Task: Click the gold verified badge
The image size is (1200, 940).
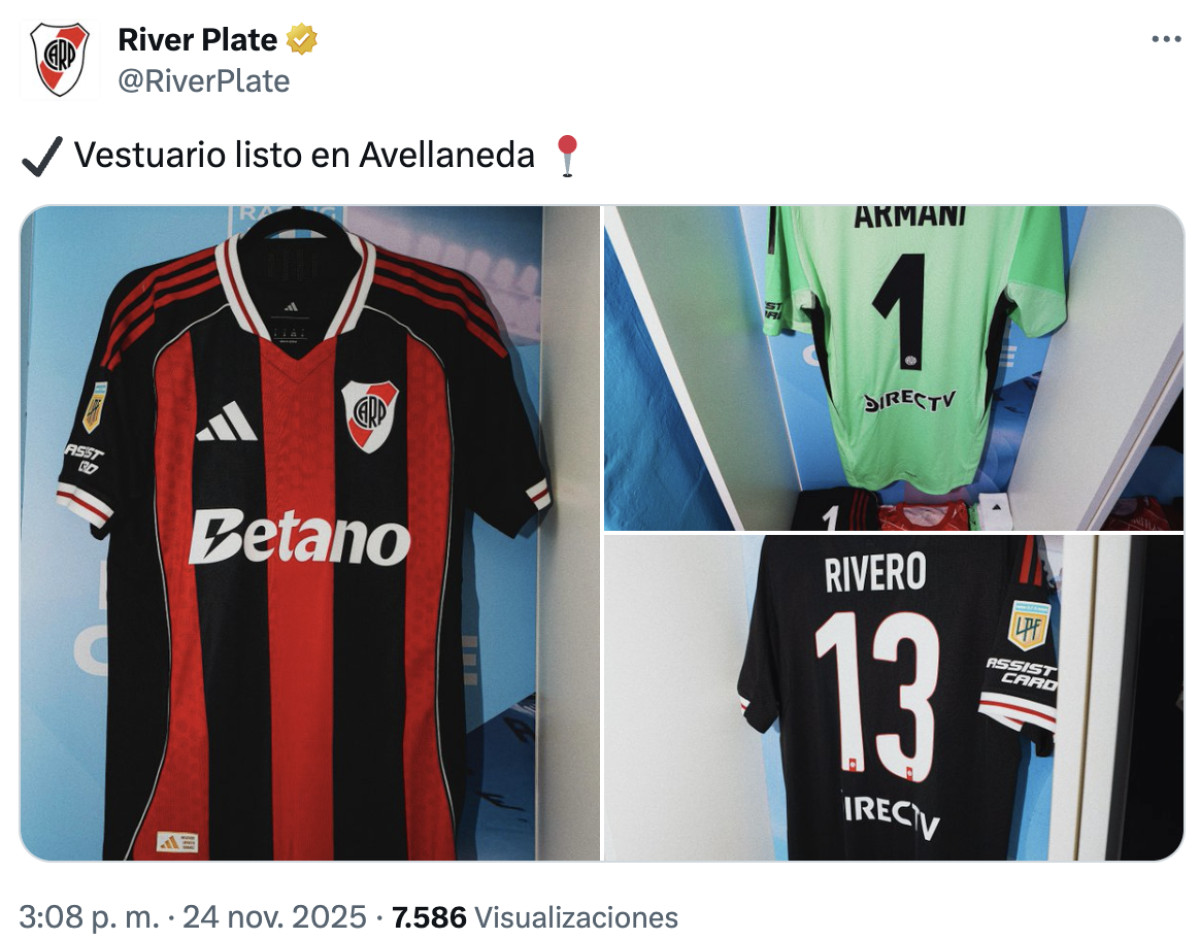Action: [302, 40]
